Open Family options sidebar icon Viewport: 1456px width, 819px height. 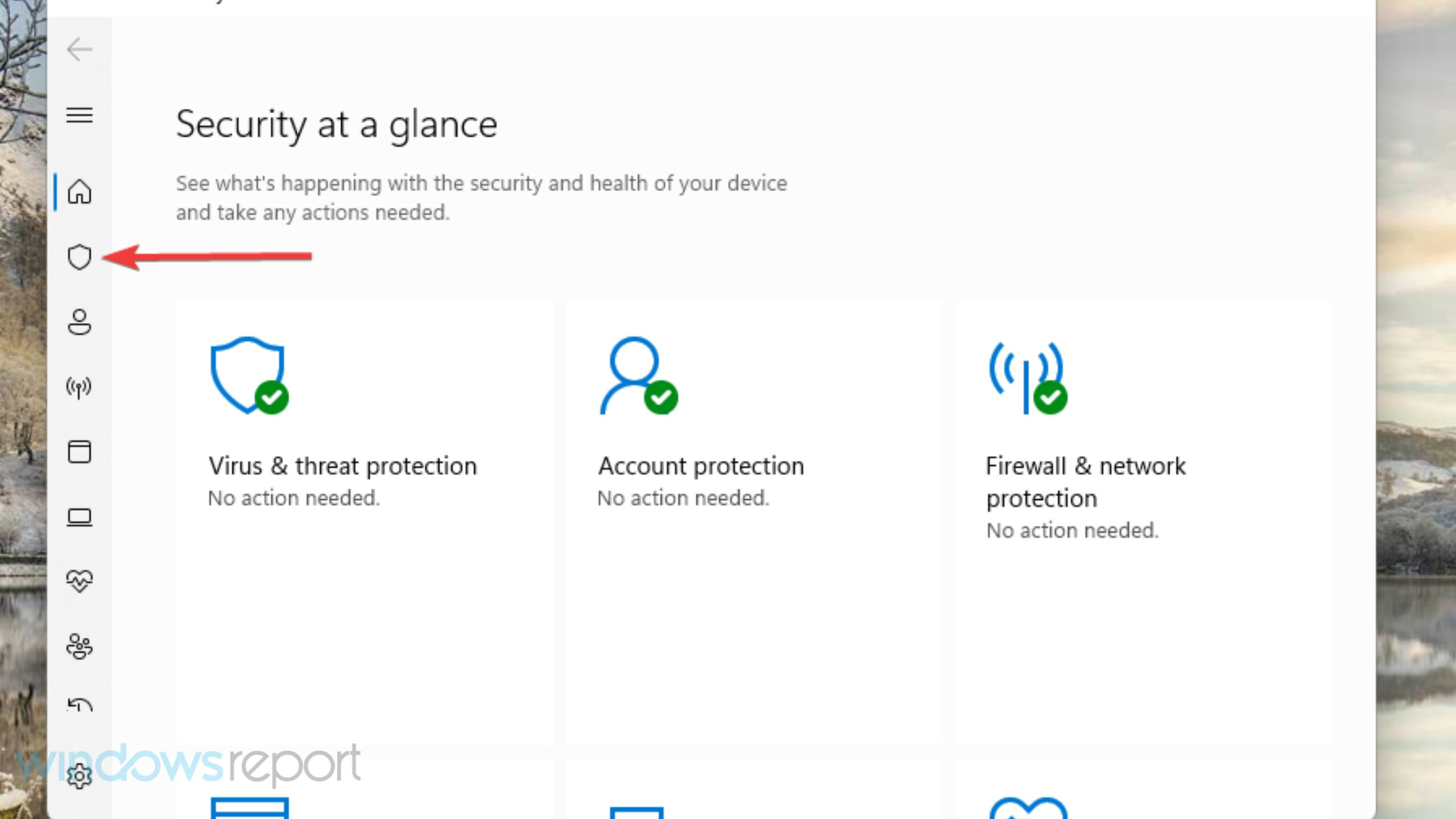tap(79, 647)
